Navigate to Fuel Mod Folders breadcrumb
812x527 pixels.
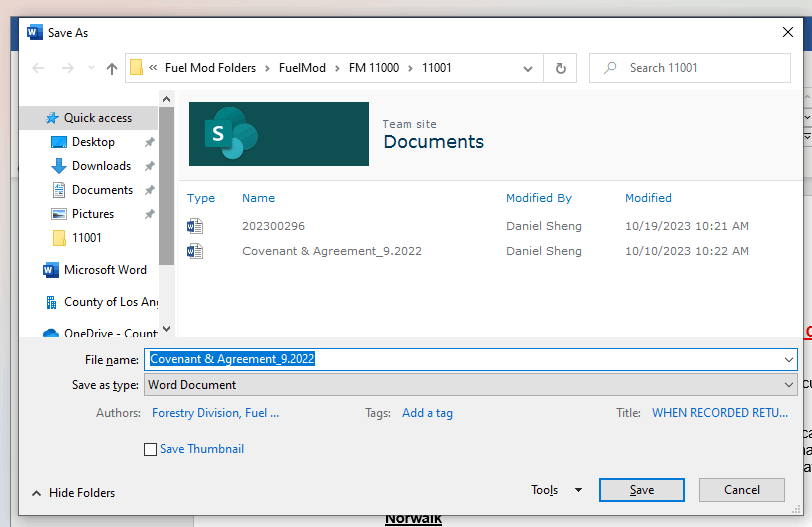click(210, 68)
